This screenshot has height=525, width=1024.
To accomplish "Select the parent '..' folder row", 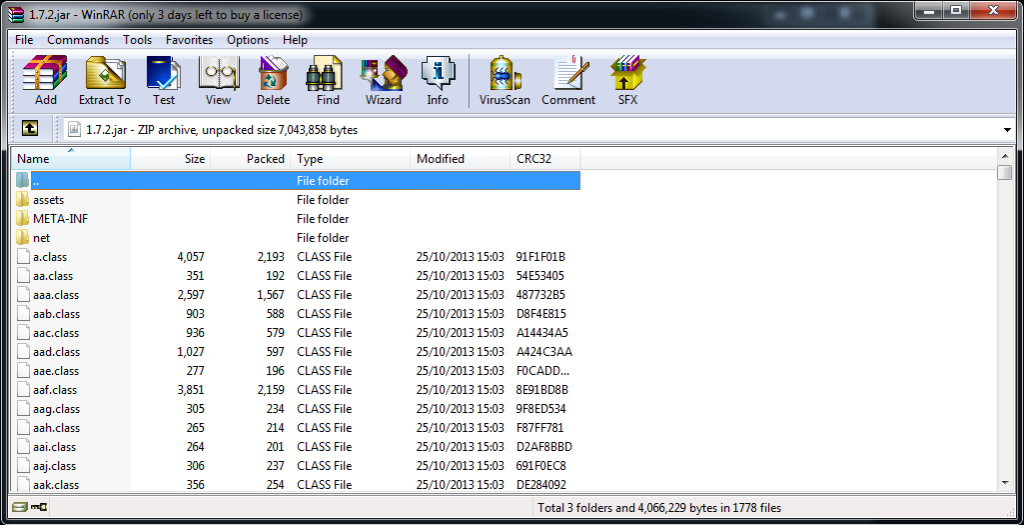I will click(x=296, y=180).
